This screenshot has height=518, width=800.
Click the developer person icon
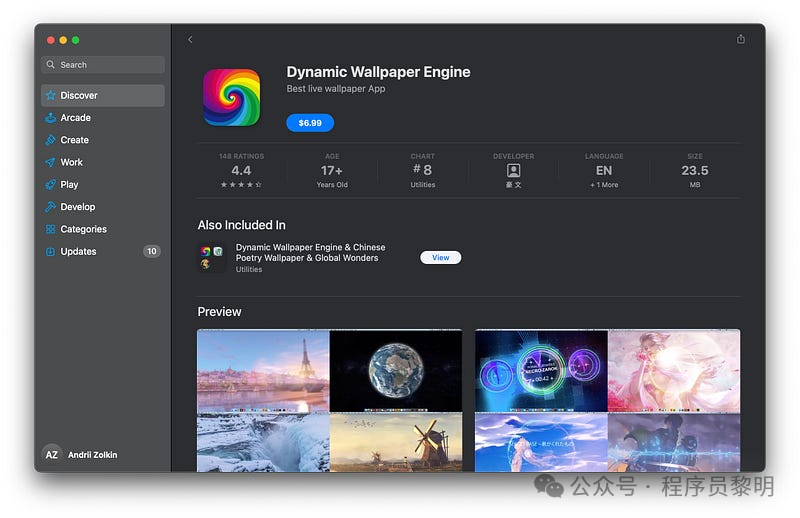point(513,170)
